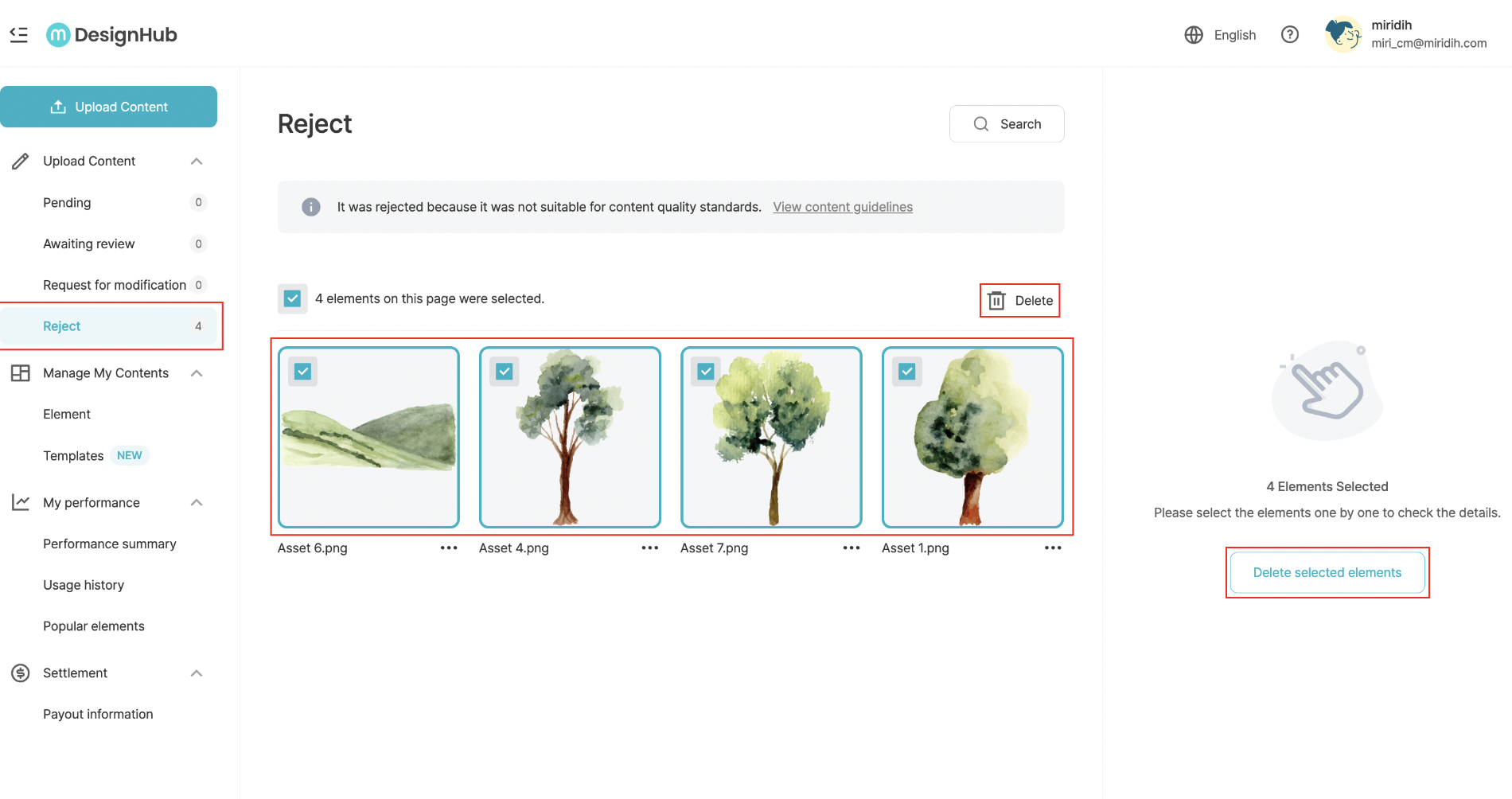Open the View content guidelines link

tap(842, 206)
